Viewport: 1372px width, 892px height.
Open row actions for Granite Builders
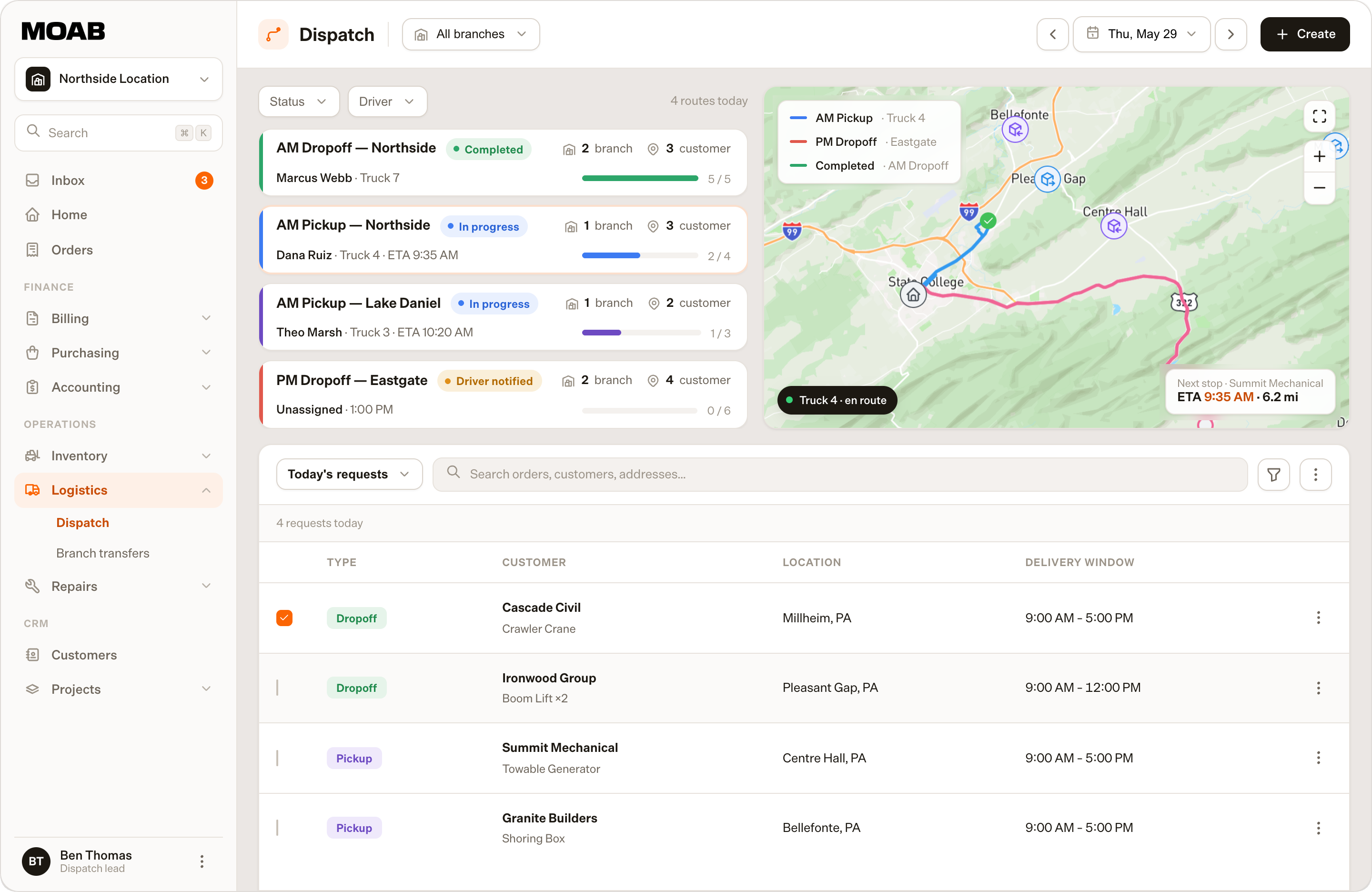coord(1318,828)
